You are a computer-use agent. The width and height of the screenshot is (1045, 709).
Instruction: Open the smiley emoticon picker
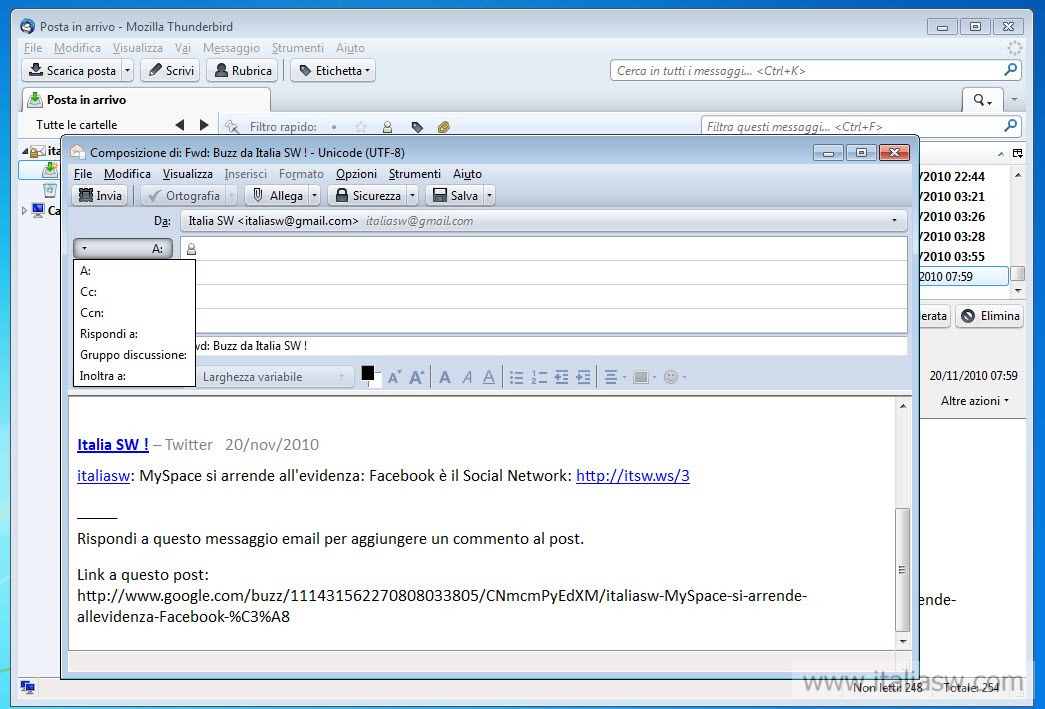click(674, 377)
